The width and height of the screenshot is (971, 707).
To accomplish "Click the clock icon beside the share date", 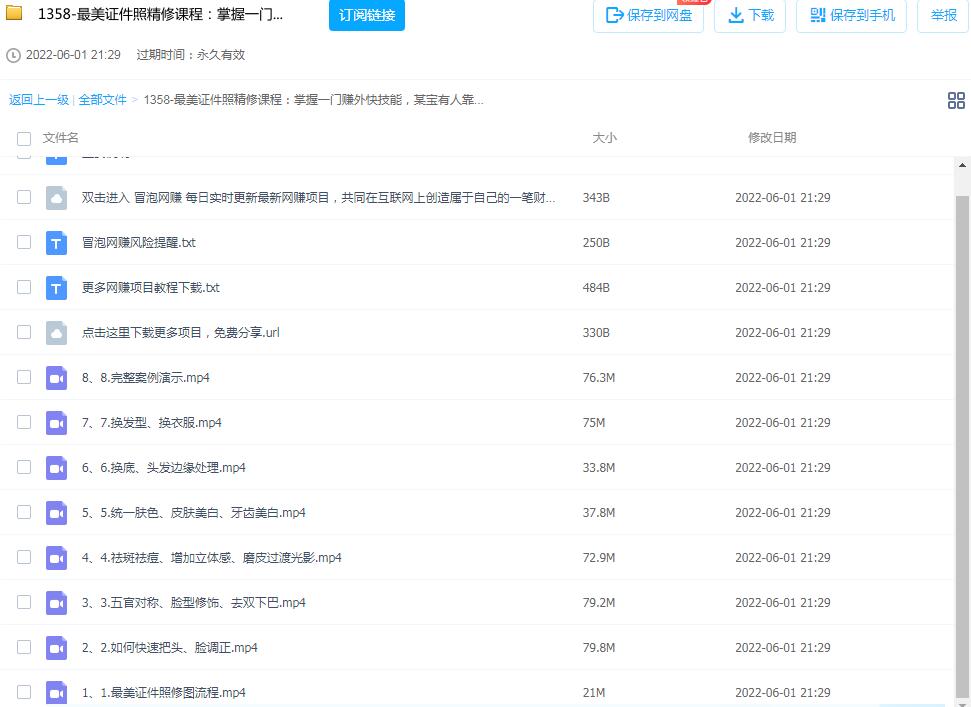I will 13,56.
